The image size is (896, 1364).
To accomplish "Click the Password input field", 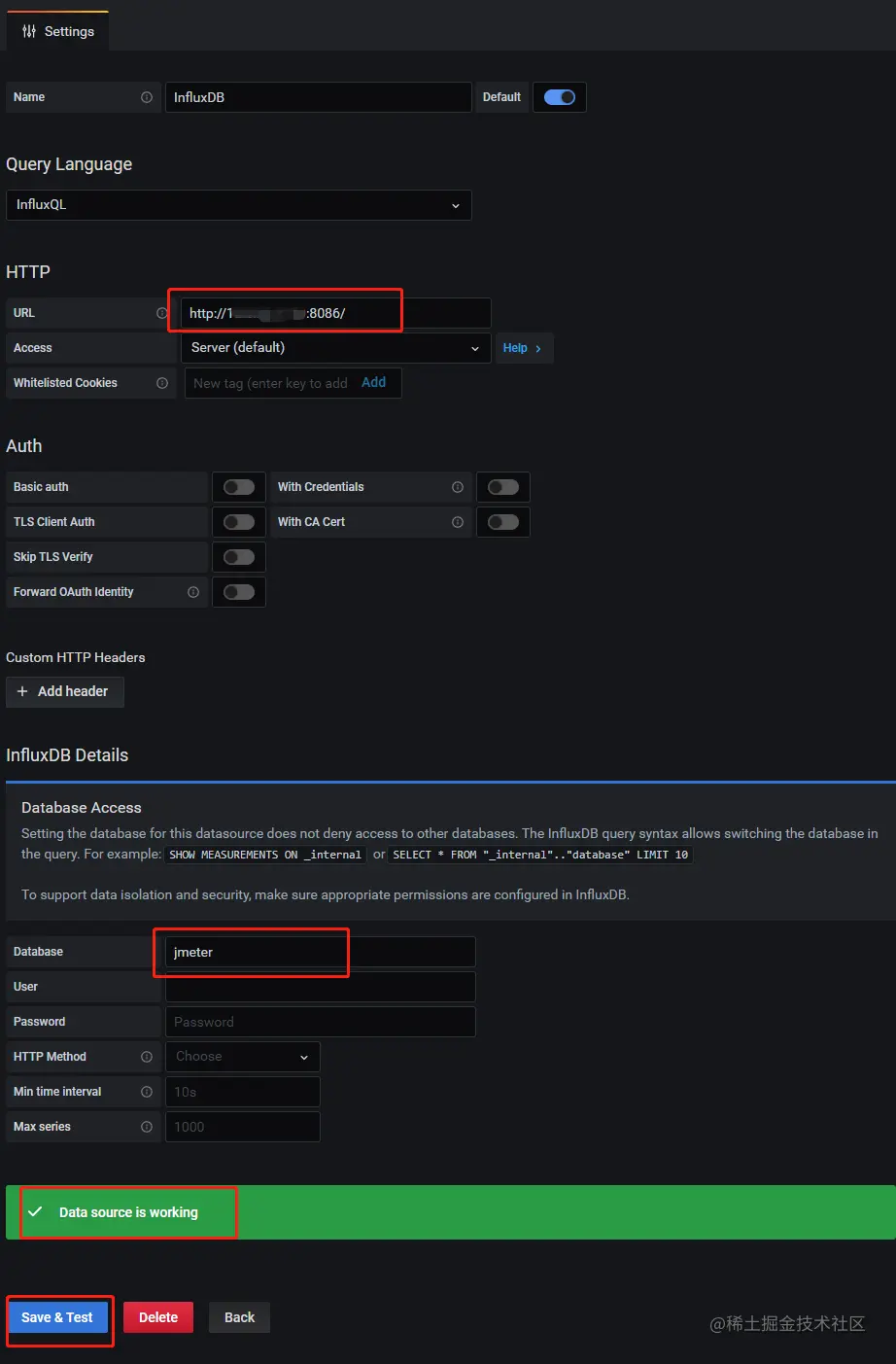I will (321, 1022).
